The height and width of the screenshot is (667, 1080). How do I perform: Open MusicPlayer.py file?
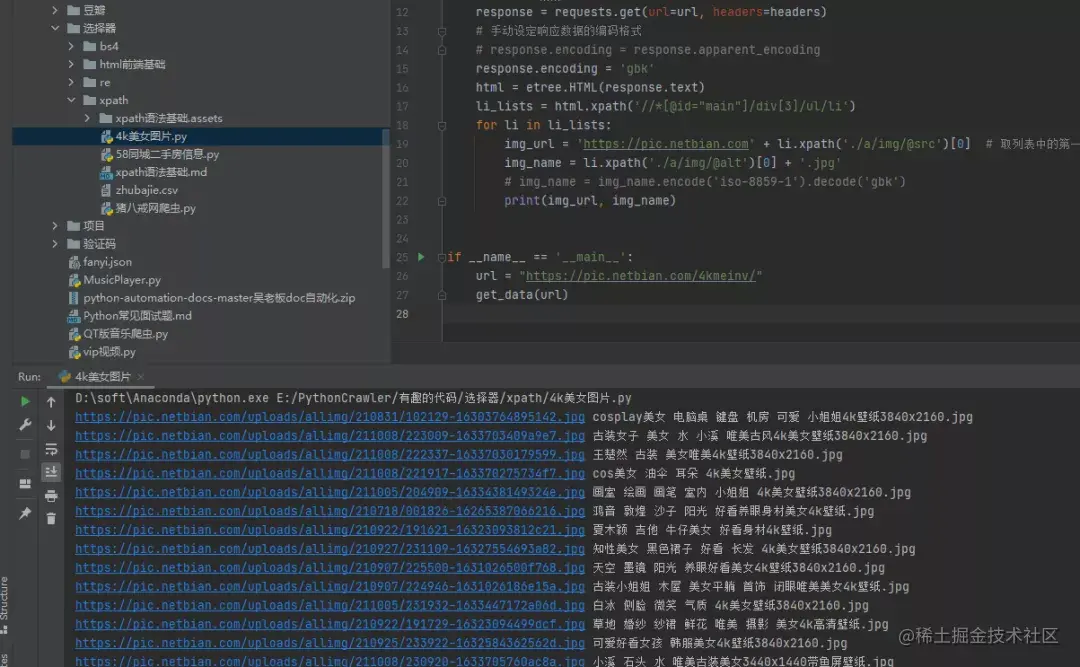point(121,280)
